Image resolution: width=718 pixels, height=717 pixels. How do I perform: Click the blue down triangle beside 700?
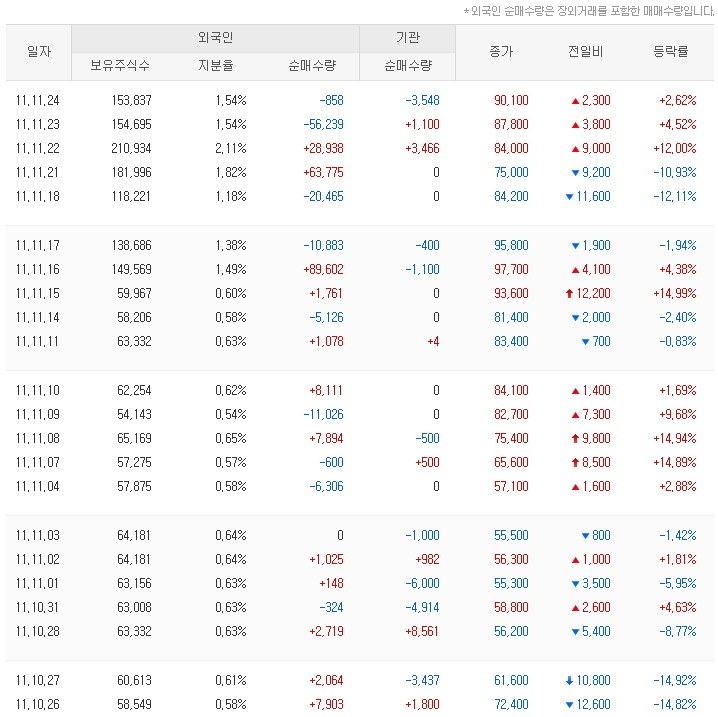[585, 341]
